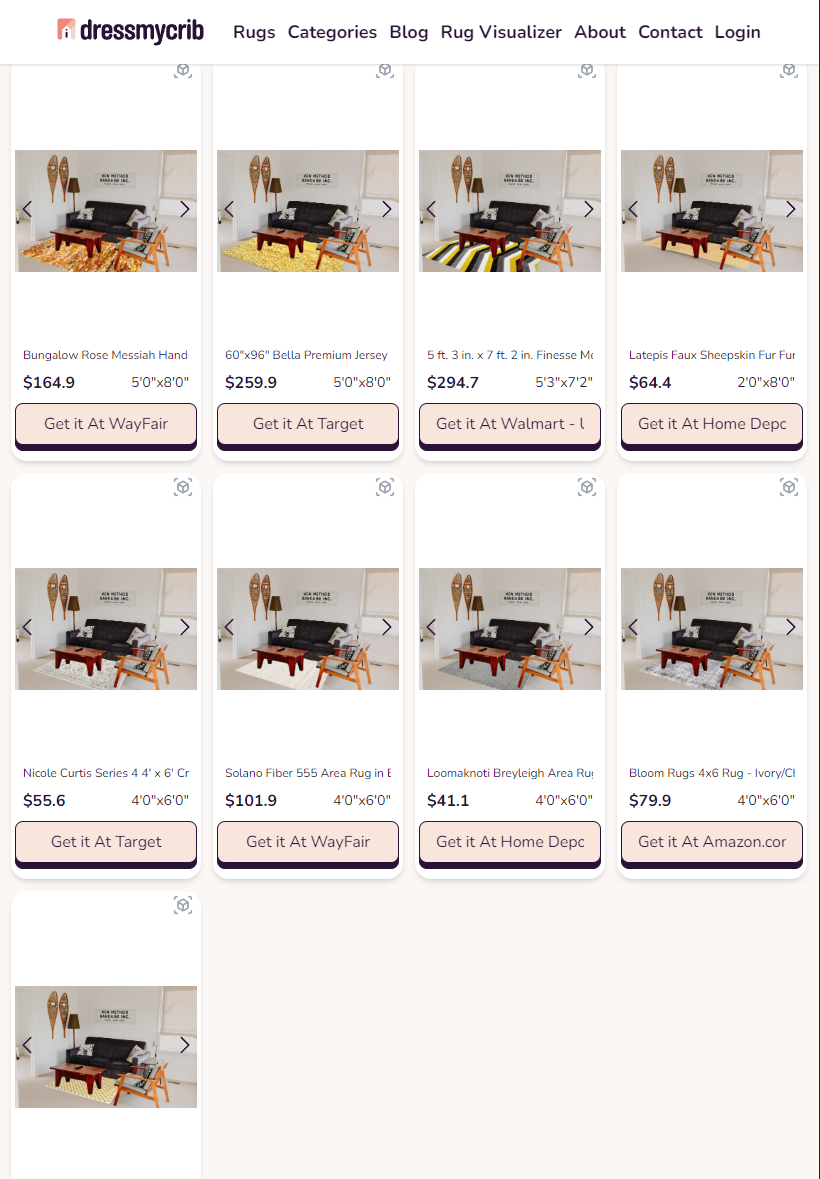820x1179 pixels.
Task: Open the Rugs menu item
Action: pos(254,32)
